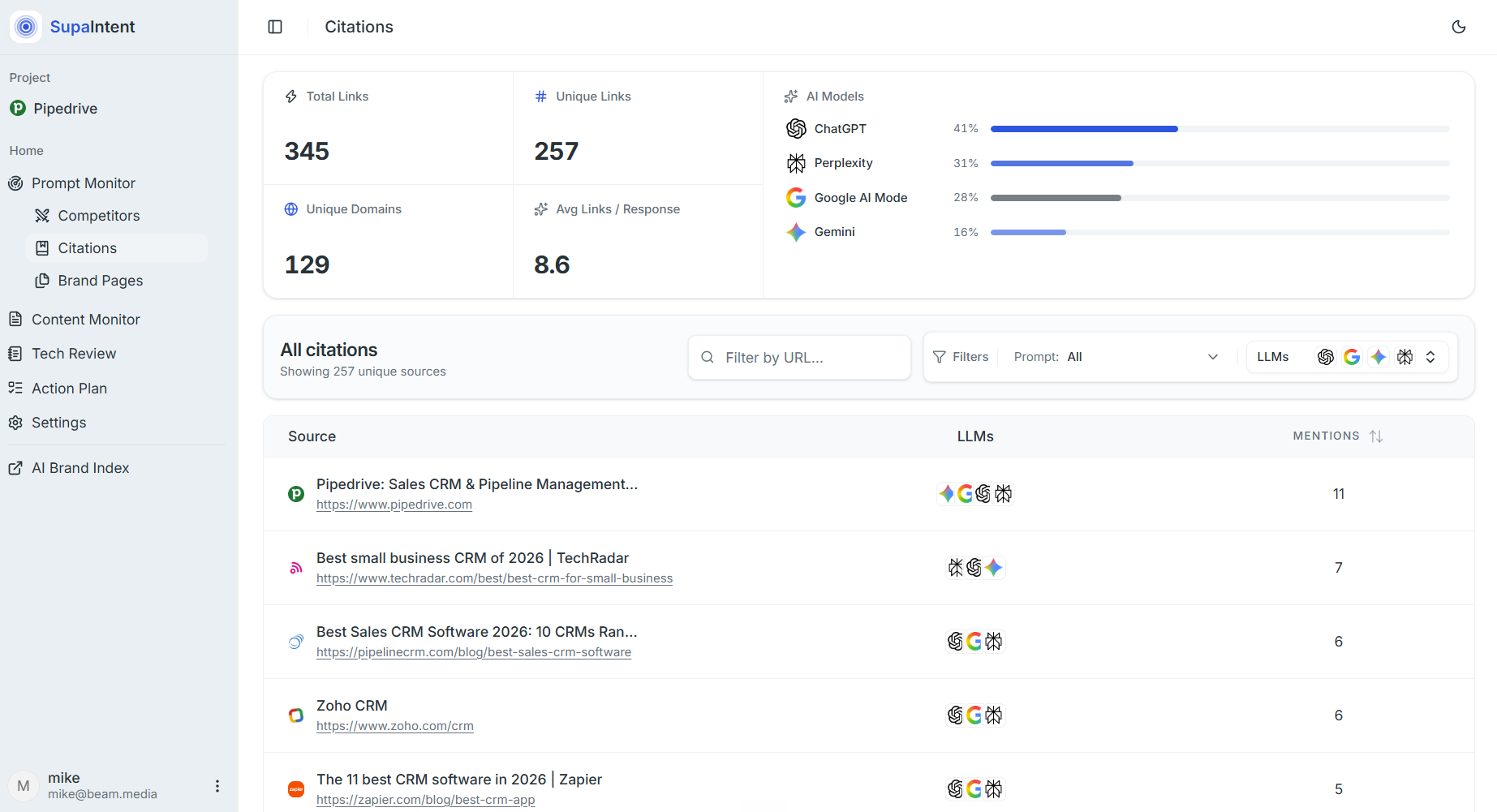The height and width of the screenshot is (812, 1497).
Task: Click the Pipedrive project icon
Action: pos(18,108)
